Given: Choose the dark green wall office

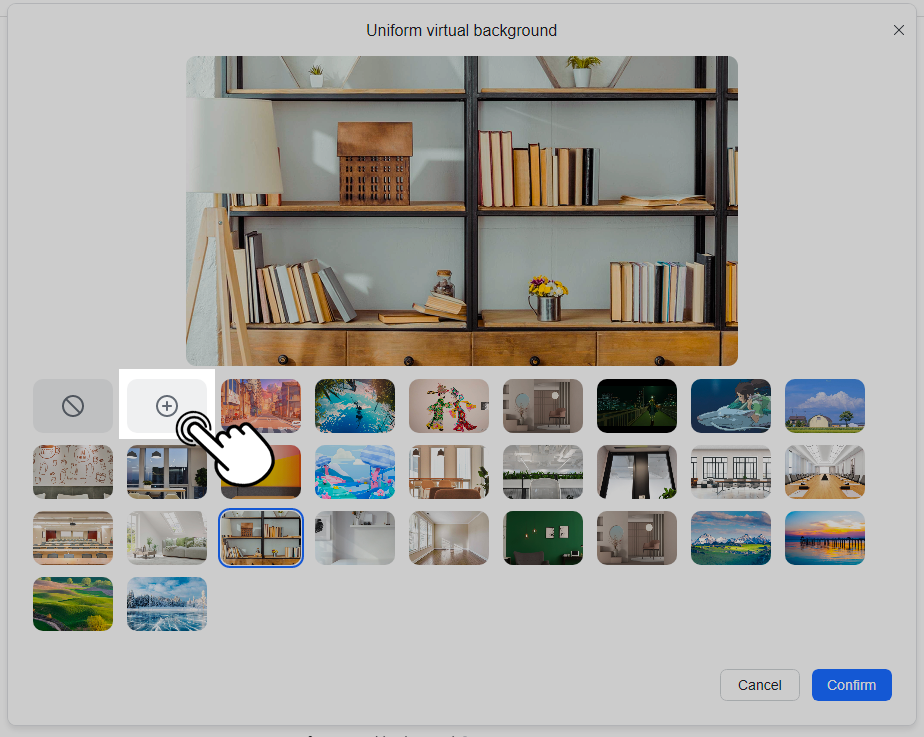Looking at the screenshot, I should point(543,538).
